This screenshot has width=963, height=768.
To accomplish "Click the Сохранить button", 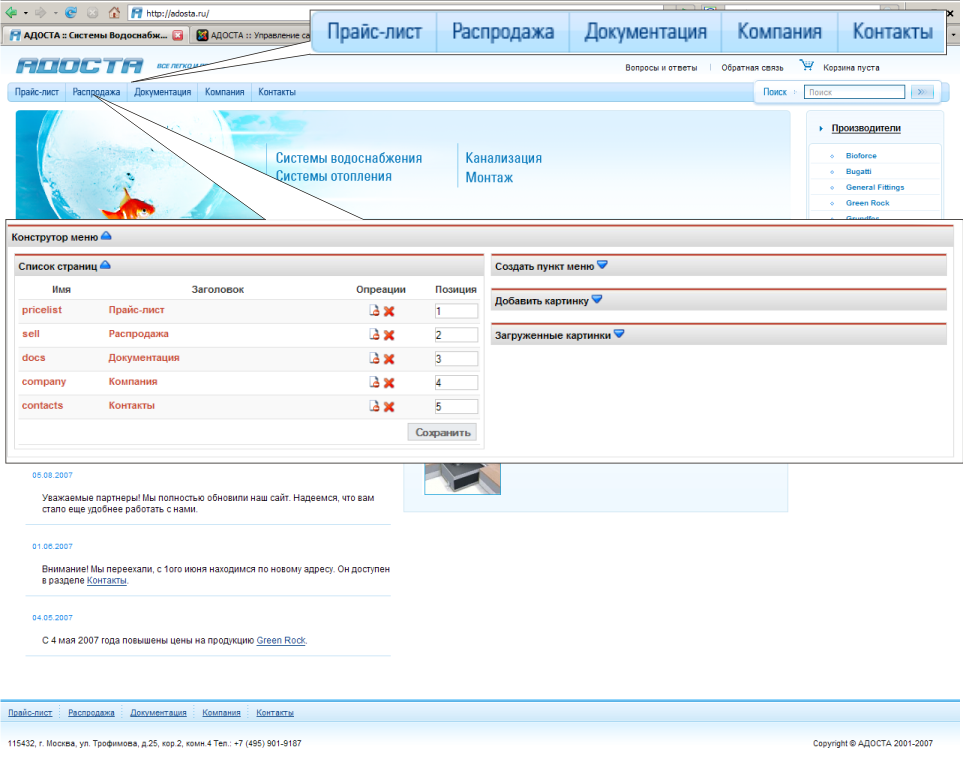I will tap(442, 433).
